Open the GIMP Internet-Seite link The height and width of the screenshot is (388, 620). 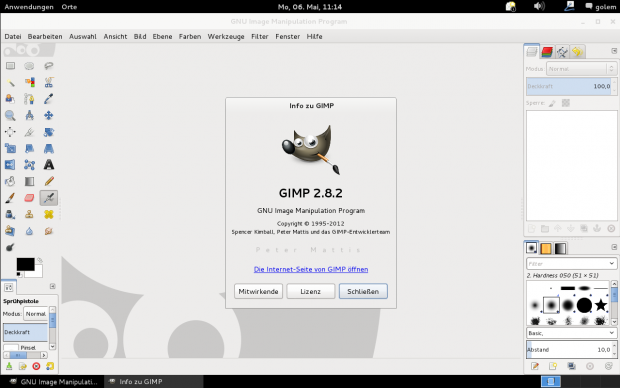[x=311, y=269]
